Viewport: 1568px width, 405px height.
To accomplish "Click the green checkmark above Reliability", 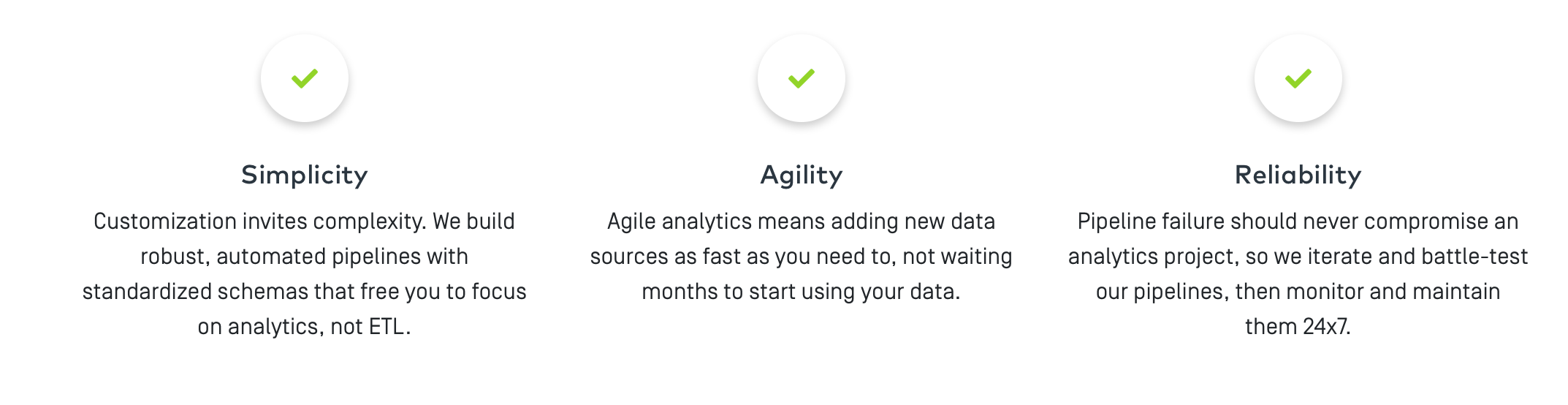I will 1298,78.
